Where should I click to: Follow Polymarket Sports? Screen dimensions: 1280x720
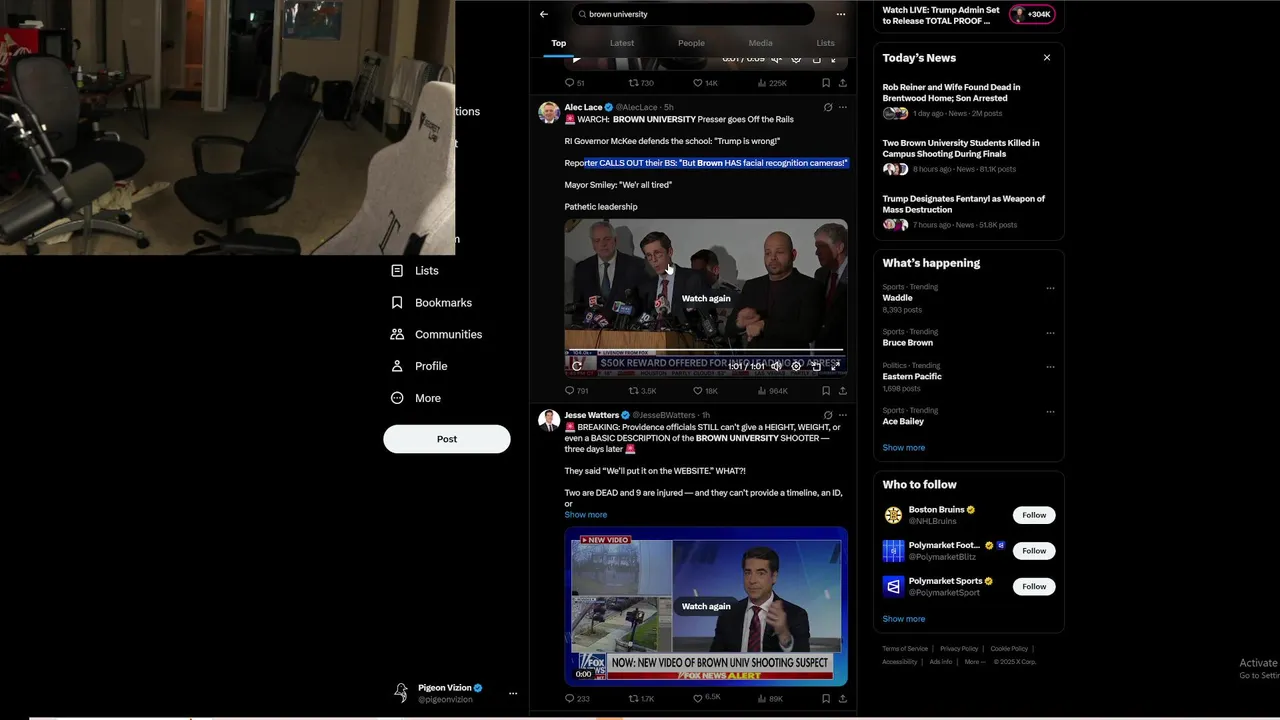coord(1034,587)
